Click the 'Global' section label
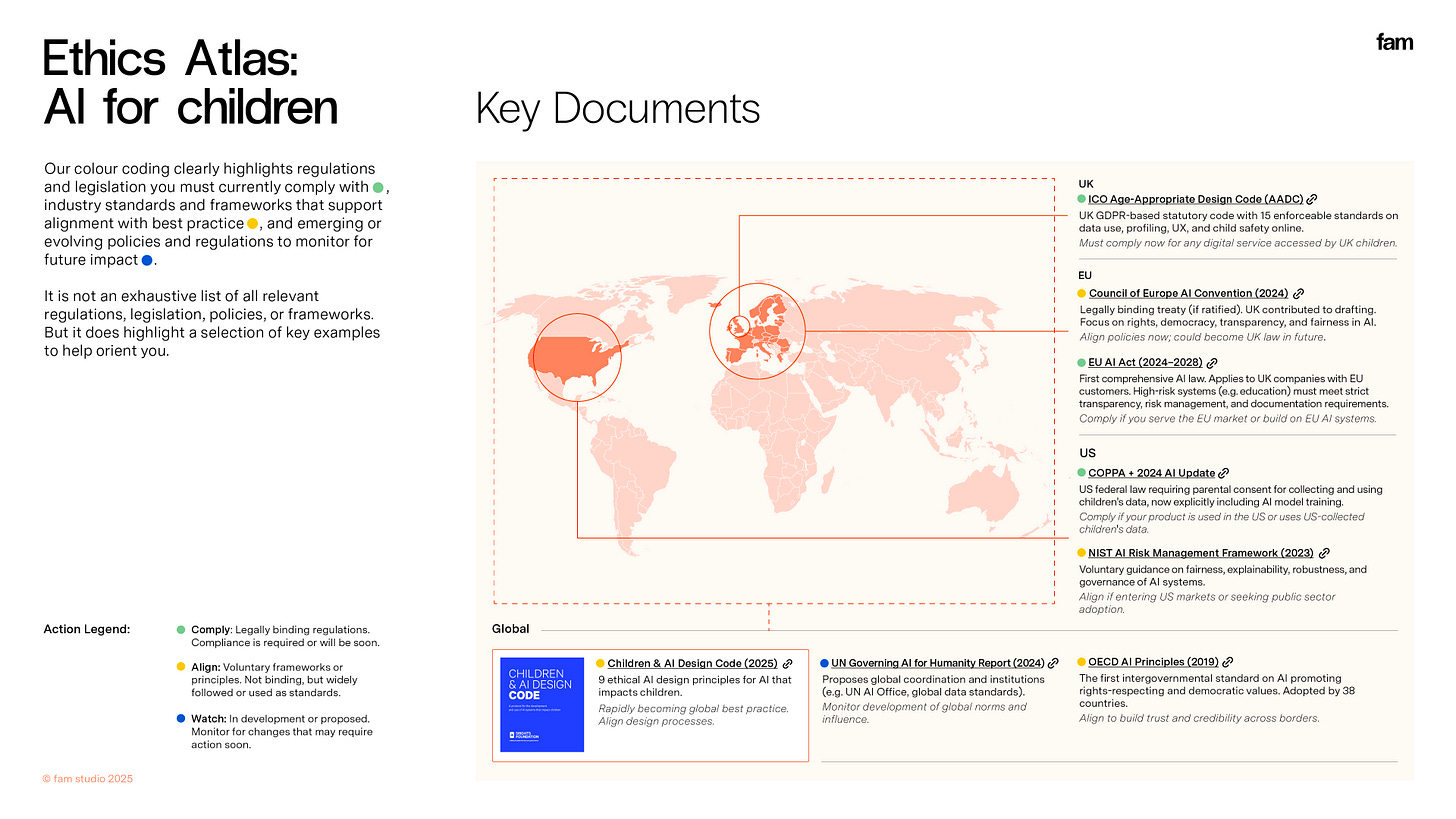Viewport: 1456px width, 819px height. point(510,629)
